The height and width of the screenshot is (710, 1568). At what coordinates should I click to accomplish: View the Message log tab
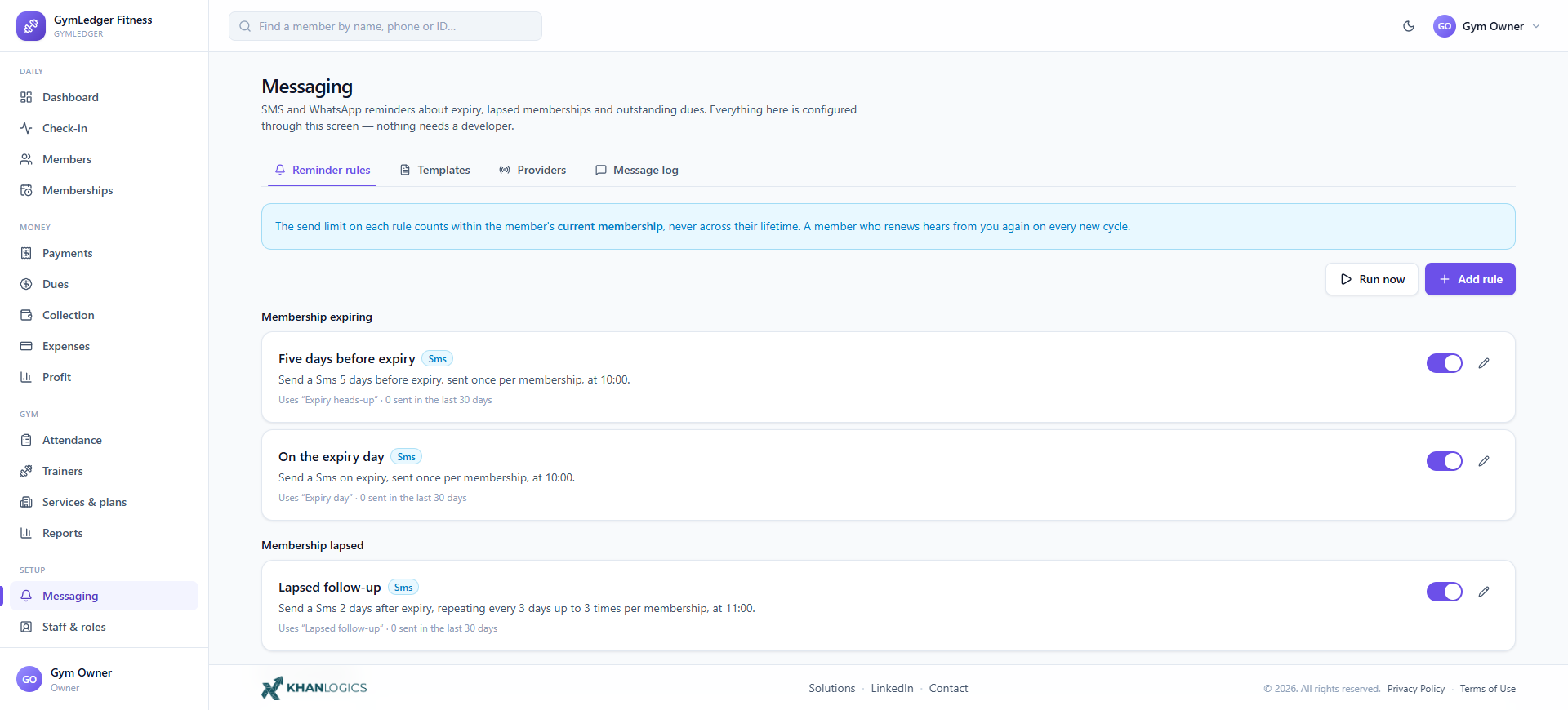[x=637, y=170]
